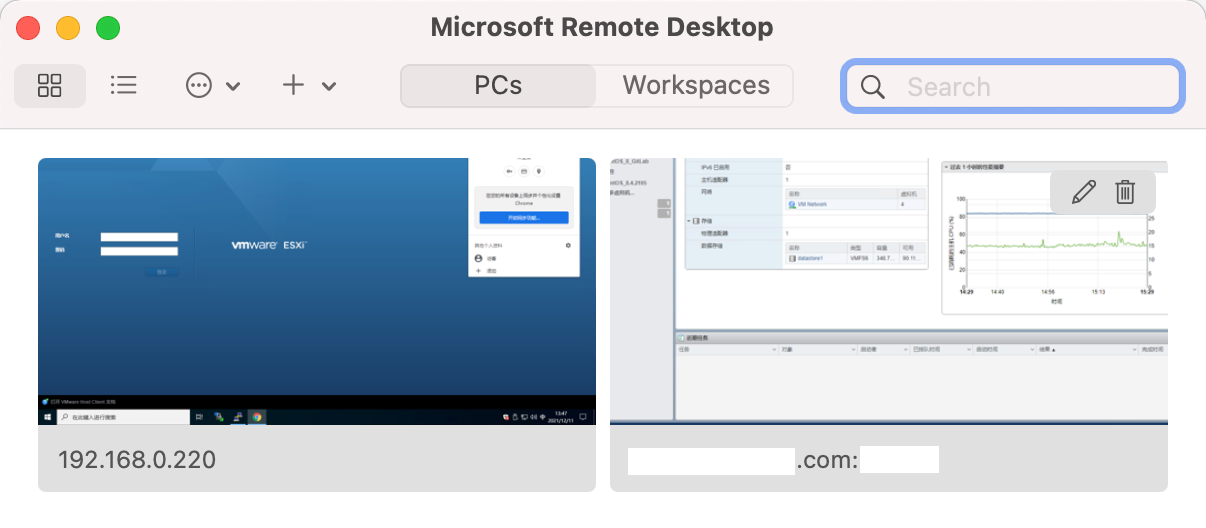Click the search magnifier icon
The height and width of the screenshot is (528, 1206).
[x=872, y=87]
